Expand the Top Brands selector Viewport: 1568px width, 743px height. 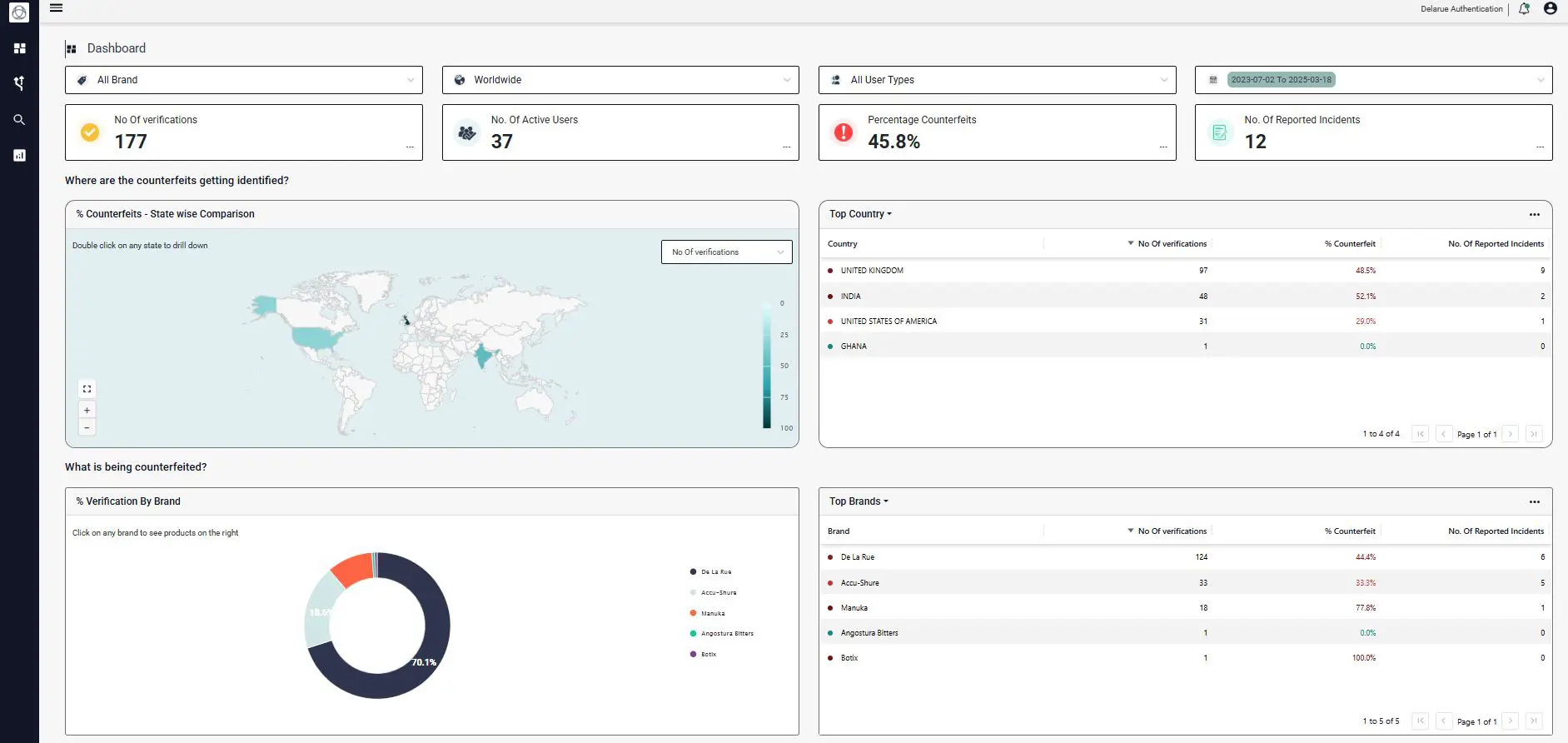pos(859,501)
